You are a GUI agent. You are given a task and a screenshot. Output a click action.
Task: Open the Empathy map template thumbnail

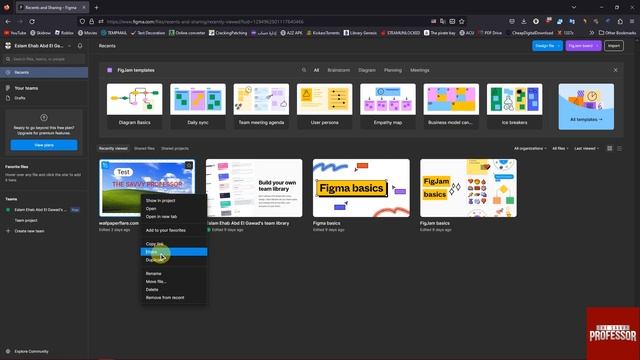click(x=388, y=99)
